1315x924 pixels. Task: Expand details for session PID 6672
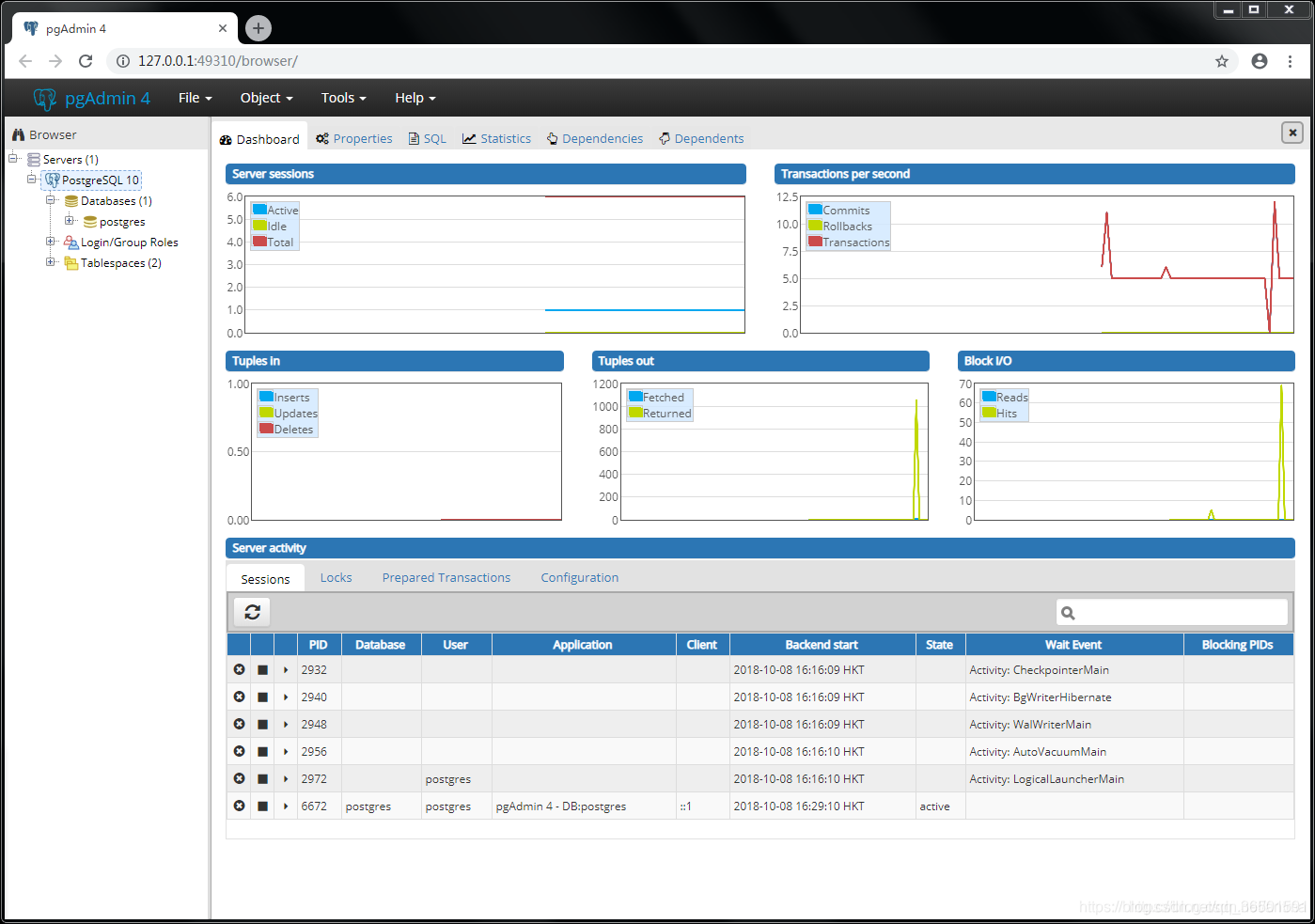(286, 806)
